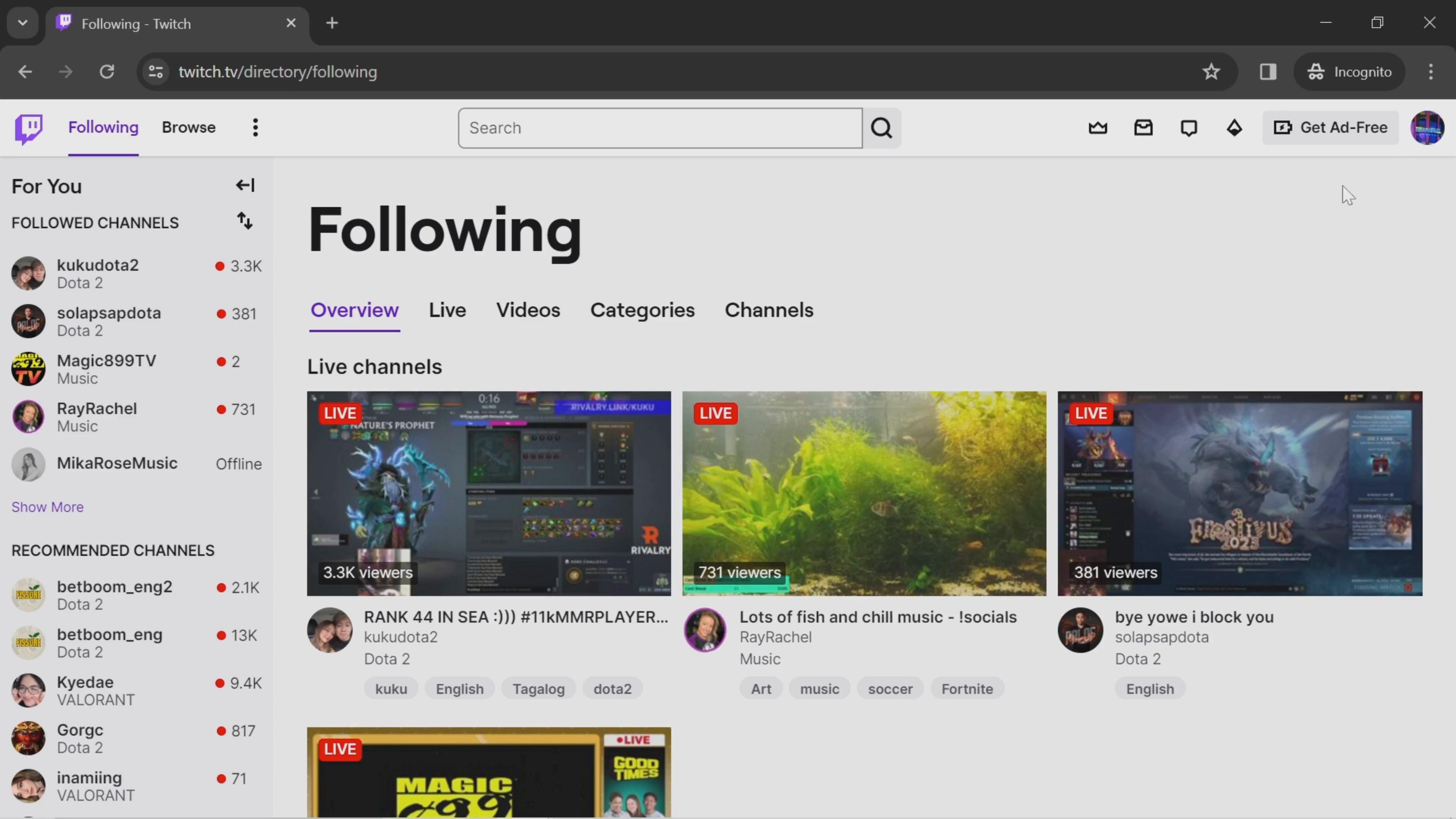The width and height of the screenshot is (1456, 819).
Task: Click Browse menu item
Action: [x=189, y=127]
